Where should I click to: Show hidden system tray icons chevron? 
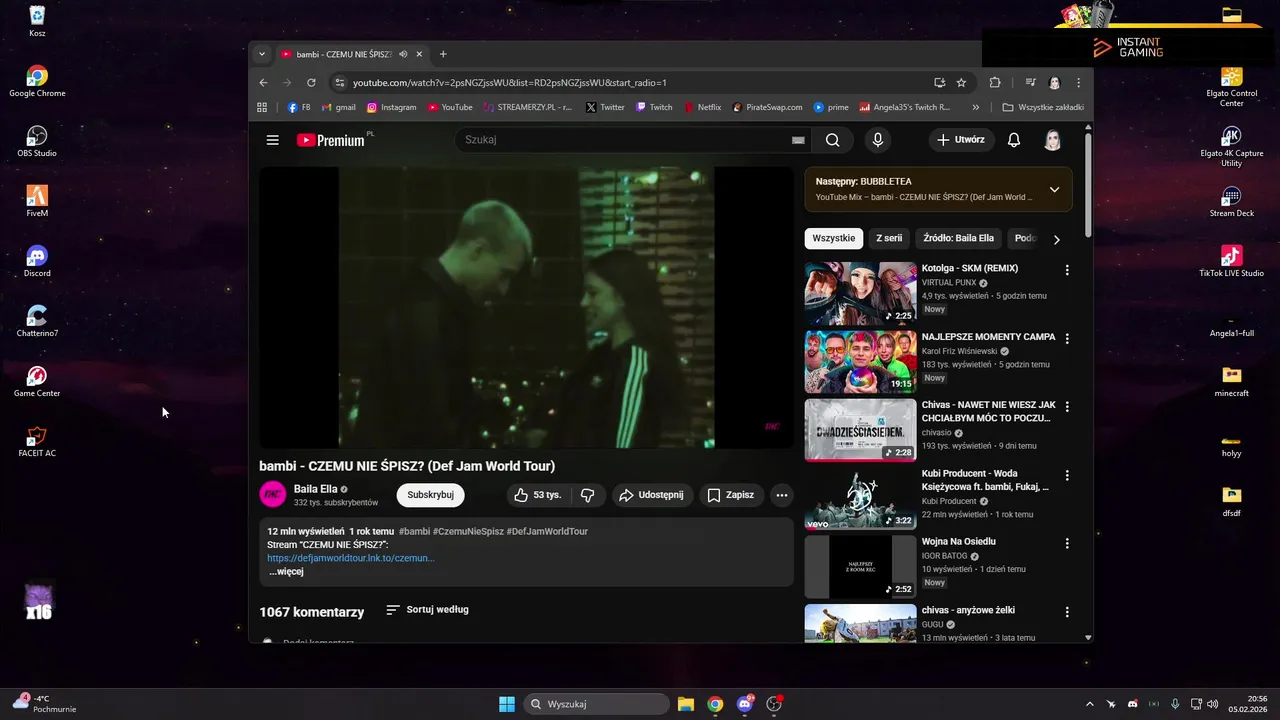(x=1089, y=704)
